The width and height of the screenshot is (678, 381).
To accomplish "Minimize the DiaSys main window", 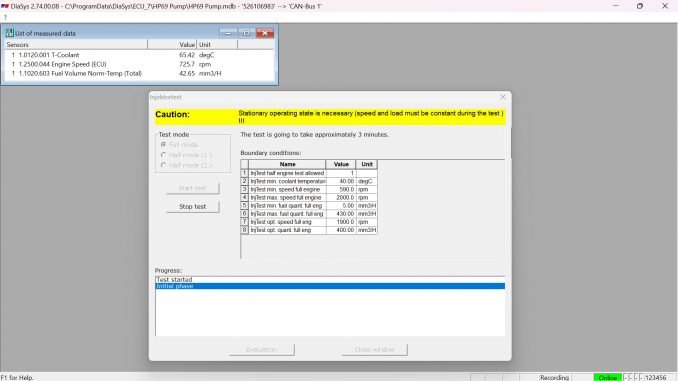I will [x=616, y=6].
